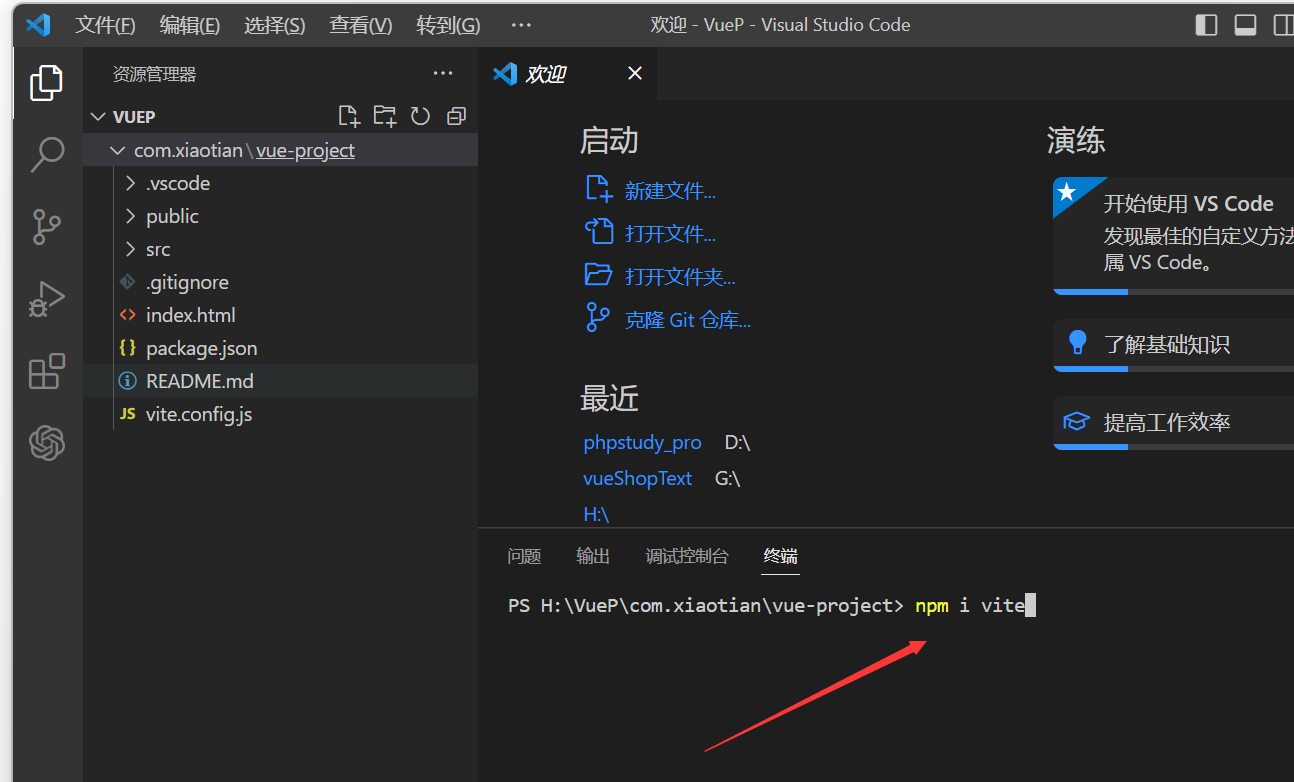Open the 了解基础知识 walkthrough card
The width and height of the screenshot is (1294, 782).
[1173, 345]
